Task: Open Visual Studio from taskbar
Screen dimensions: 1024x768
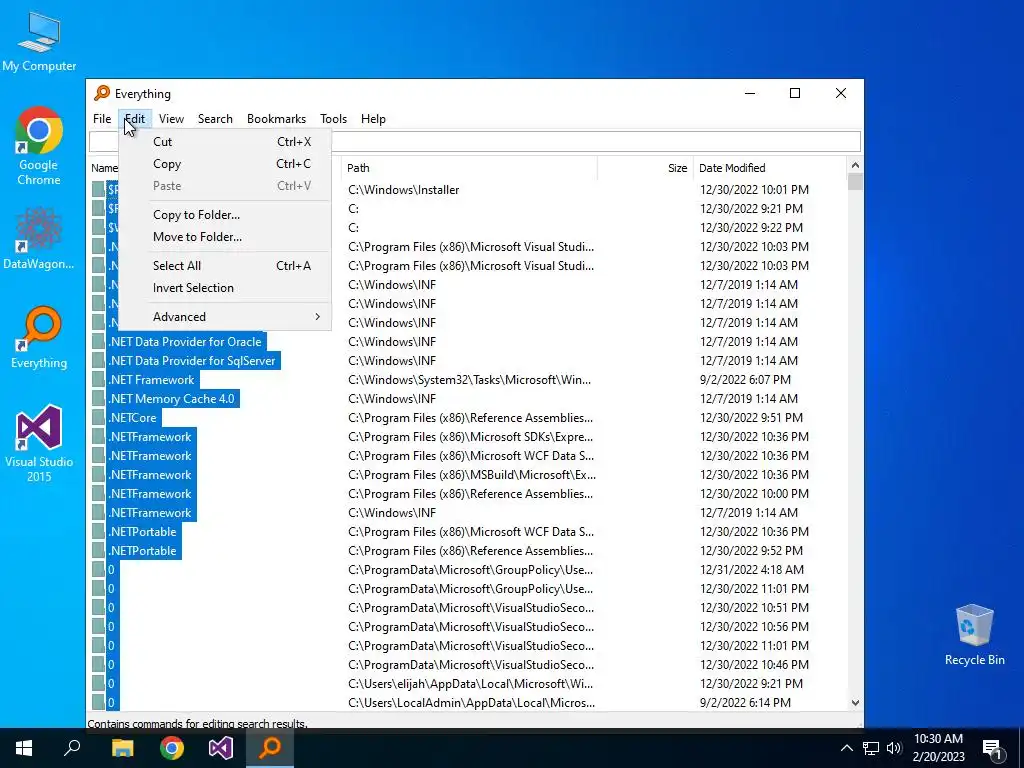Action: click(x=221, y=748)
